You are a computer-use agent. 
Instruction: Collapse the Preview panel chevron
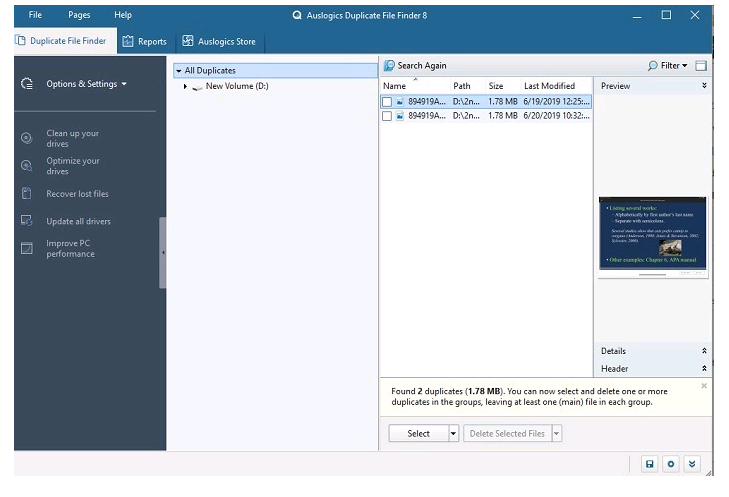[704, 86]
